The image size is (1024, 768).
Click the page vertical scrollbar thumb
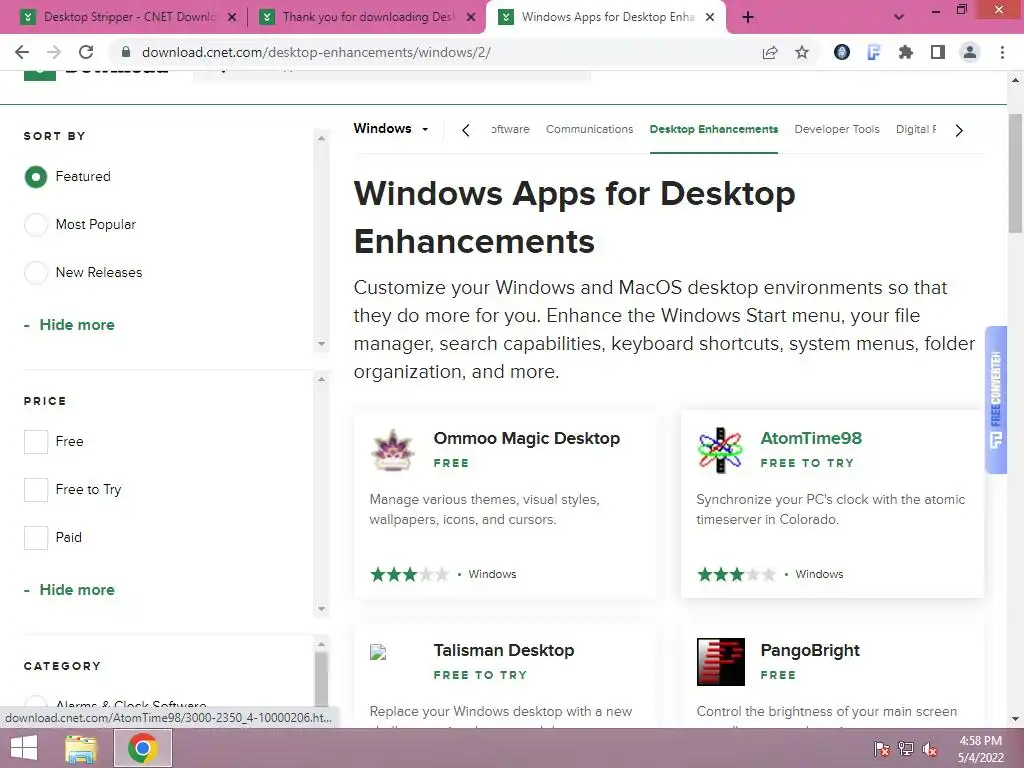point(1015,173)
